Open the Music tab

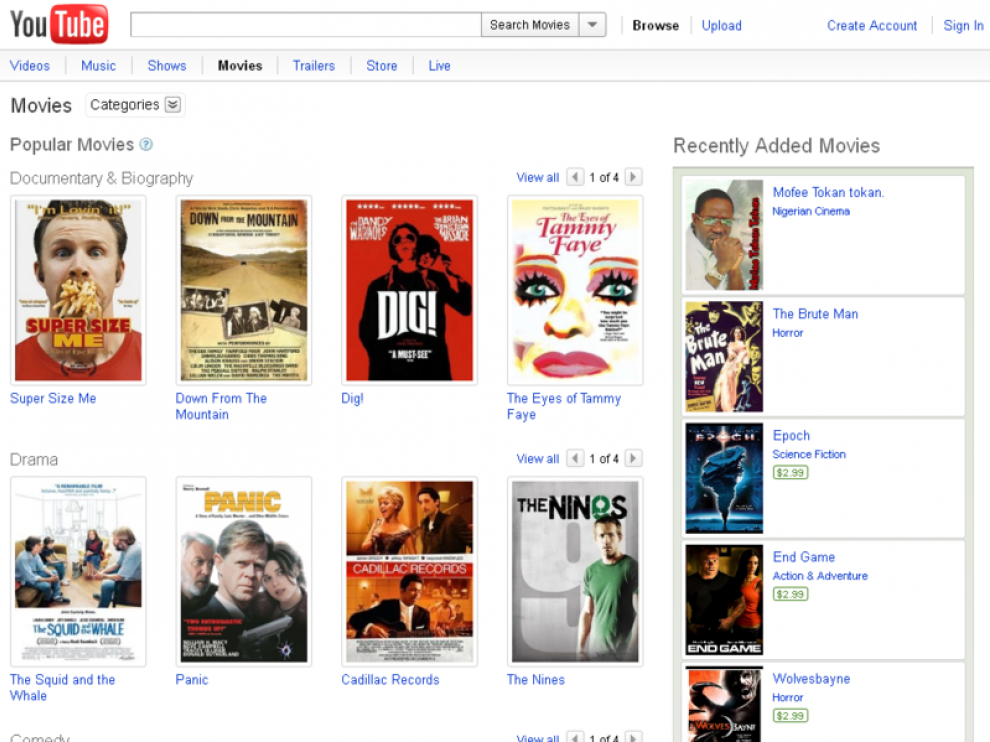click(x=98, y=66)
